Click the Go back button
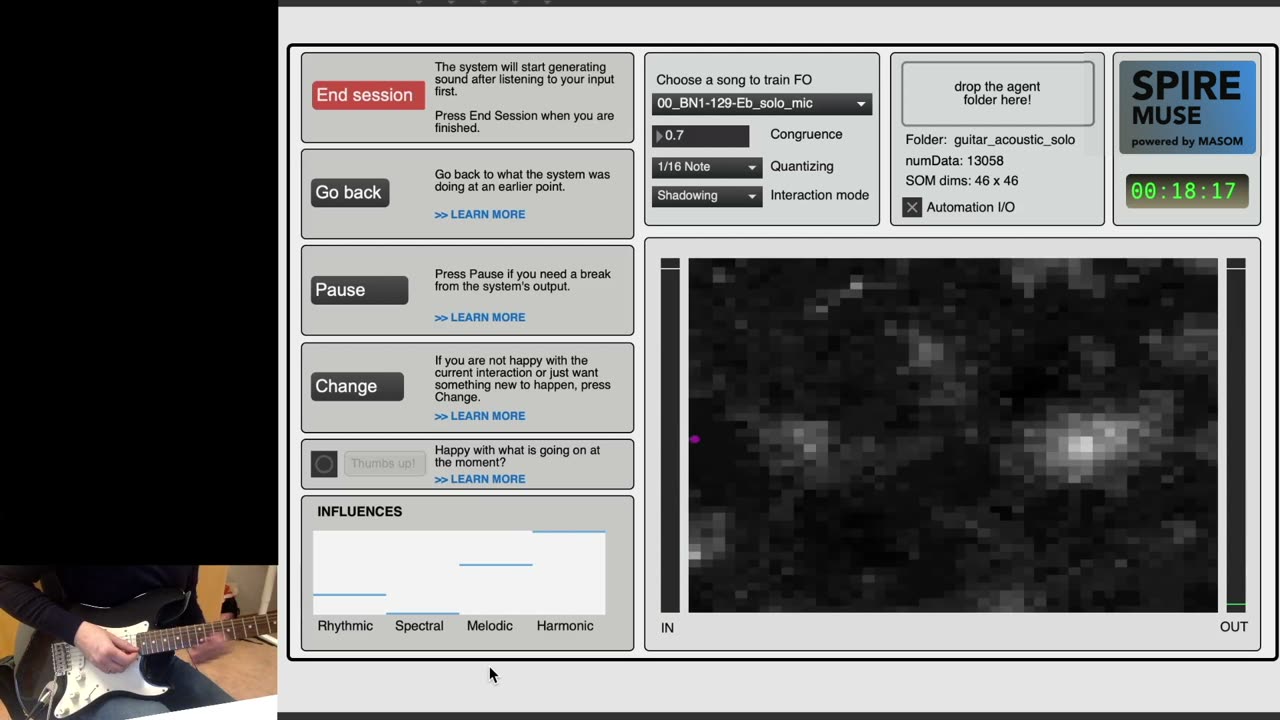 (349, 192)
